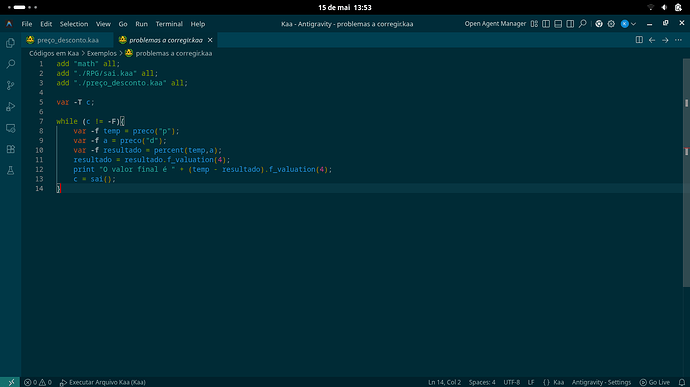This screenshot has height=387, width=690.
Task: Click the code 'add "math" all;'
Action: tap(88, 64)
